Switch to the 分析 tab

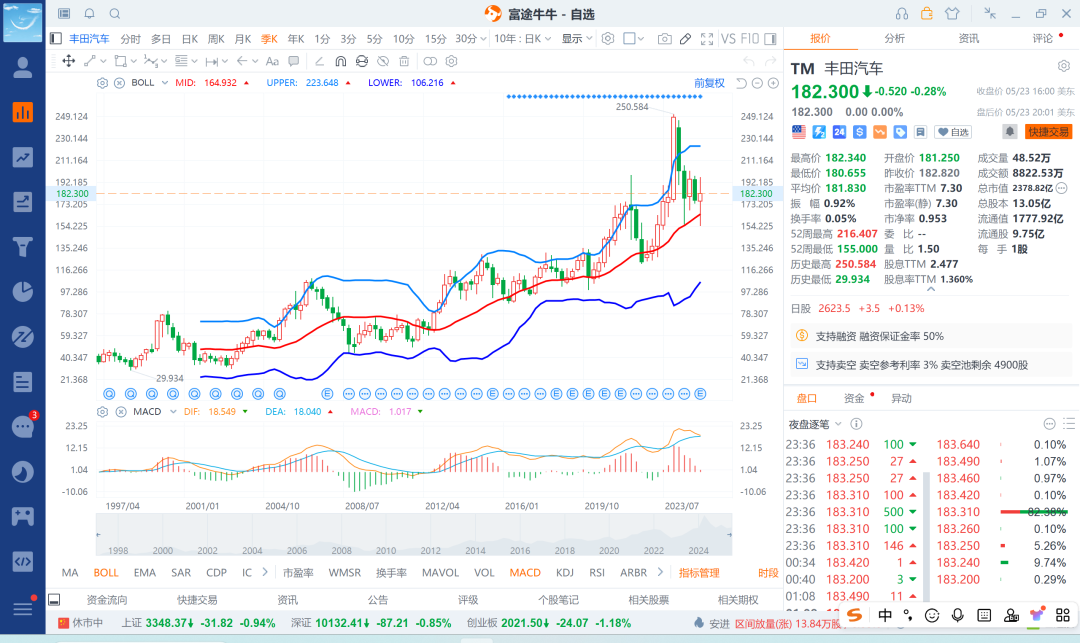895,39
